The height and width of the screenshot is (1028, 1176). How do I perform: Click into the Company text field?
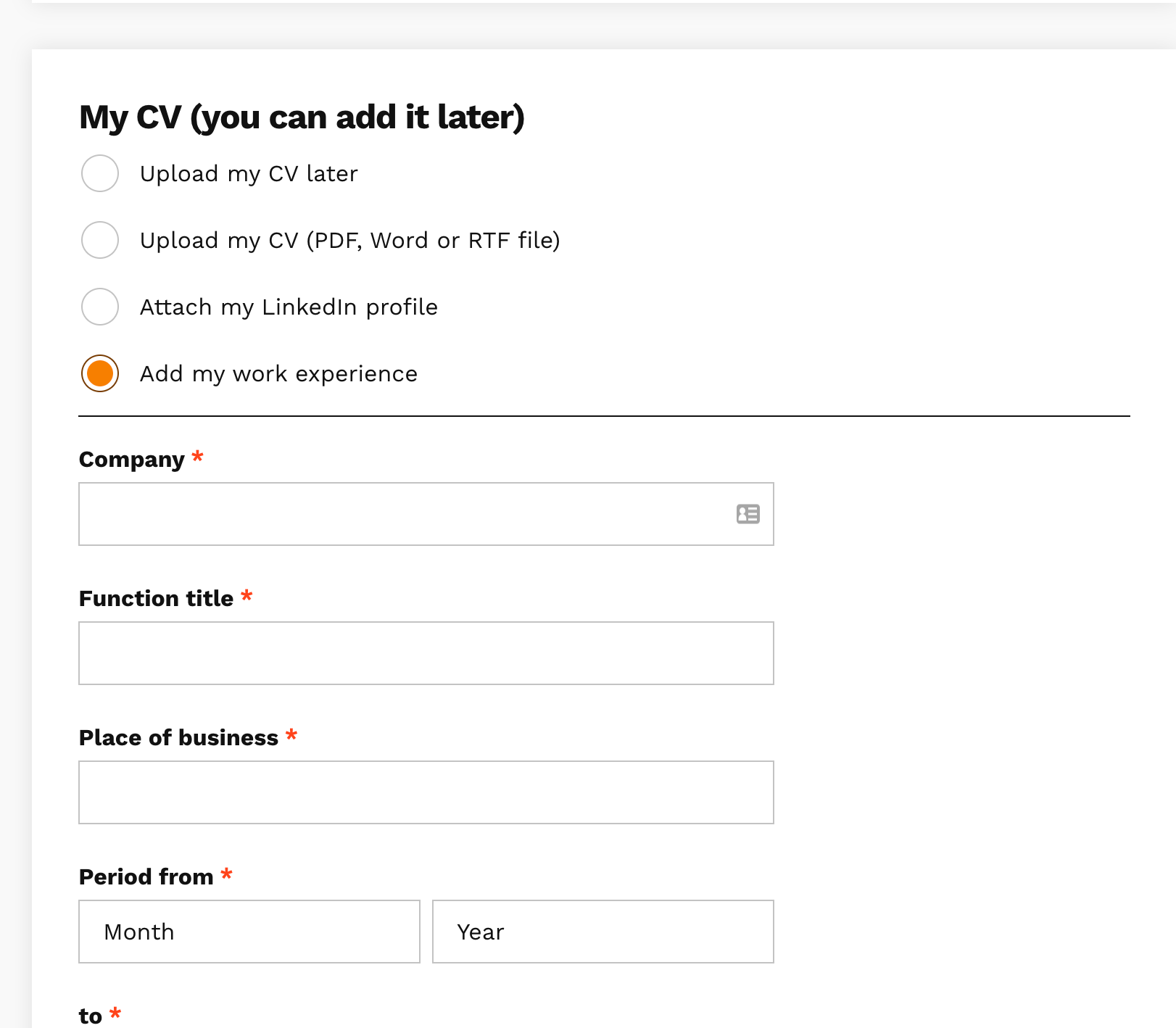coord(406,514)
